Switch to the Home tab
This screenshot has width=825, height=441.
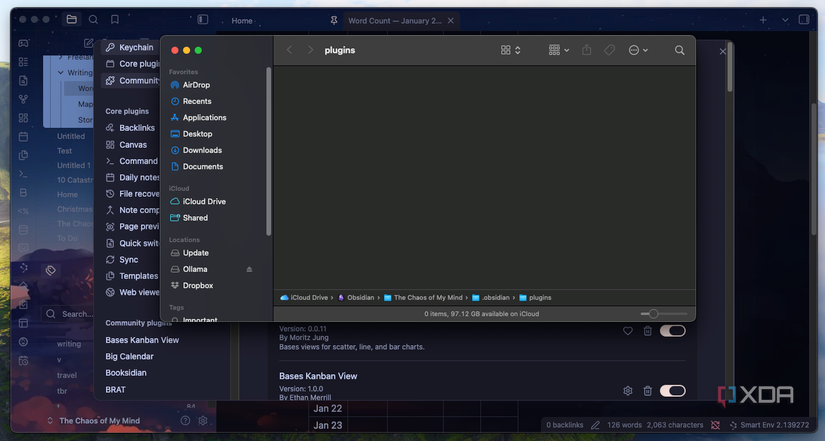coord(242,21)
